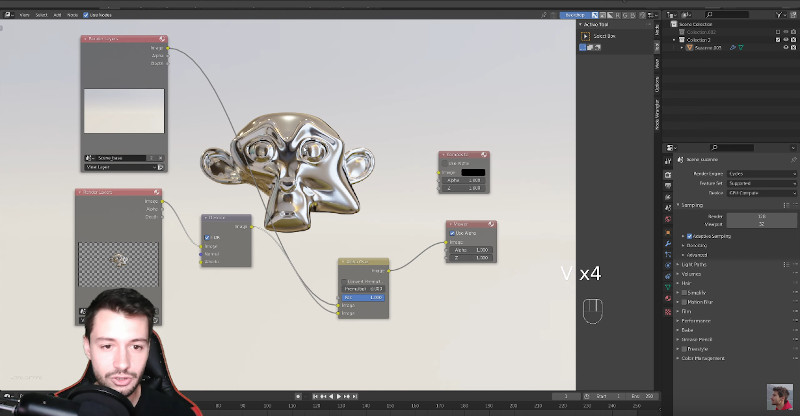Viewport: 800px width, 416px height.
Task: Open the Particles properties tab icon
Action: click(668, 254)
